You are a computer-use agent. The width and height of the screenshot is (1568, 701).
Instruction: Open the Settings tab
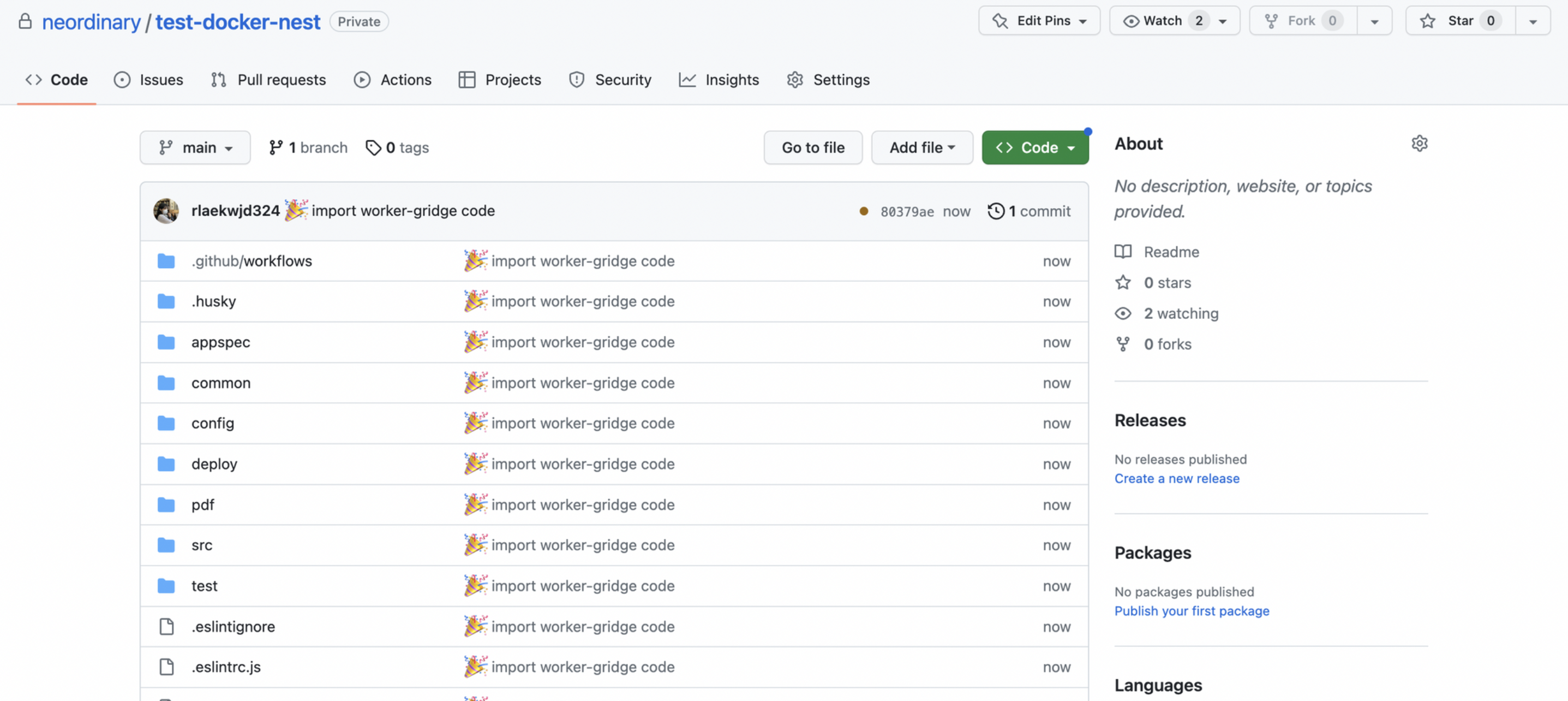coord(828,80)
